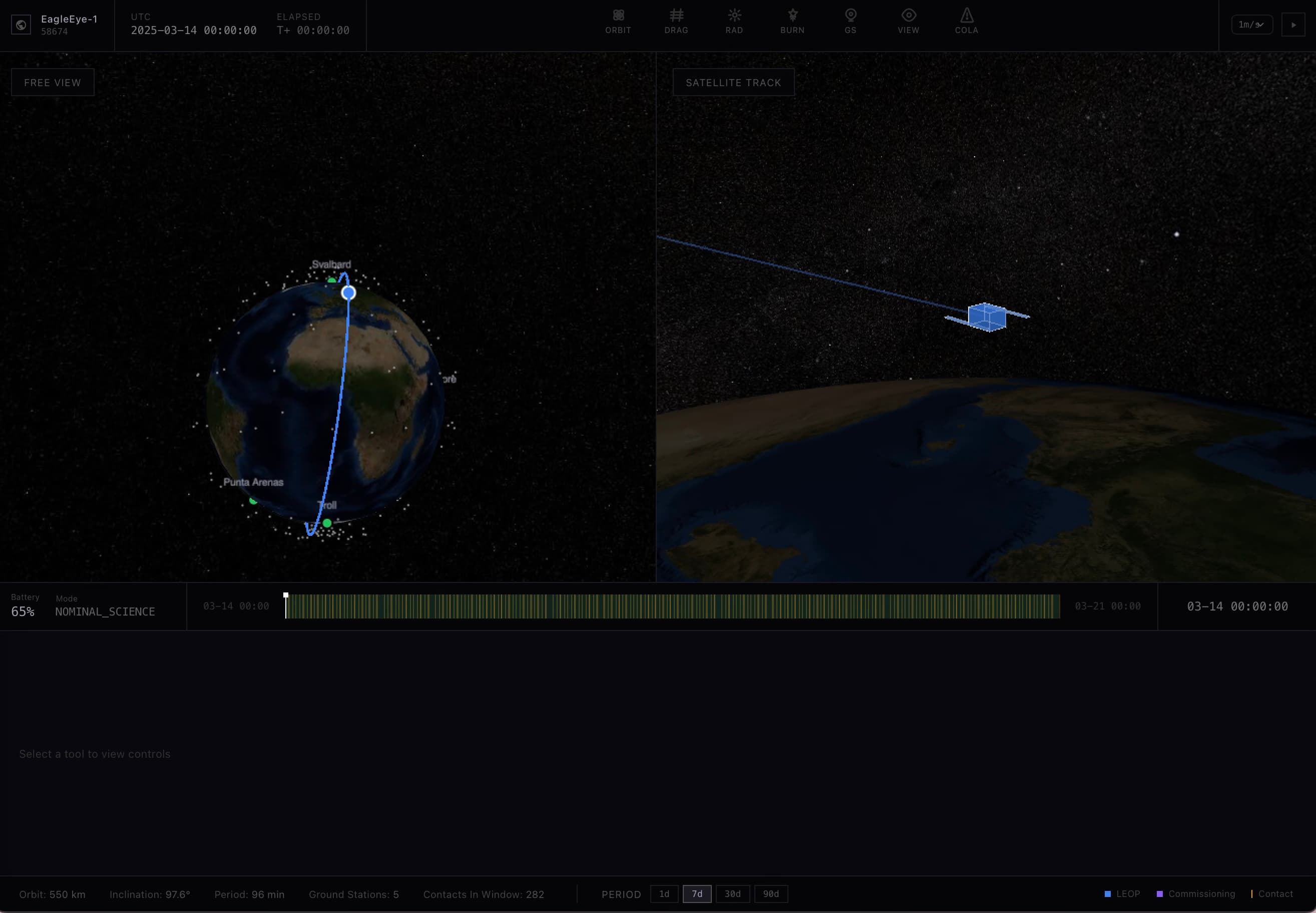Choose the 90d period

(x=770, y=893)
